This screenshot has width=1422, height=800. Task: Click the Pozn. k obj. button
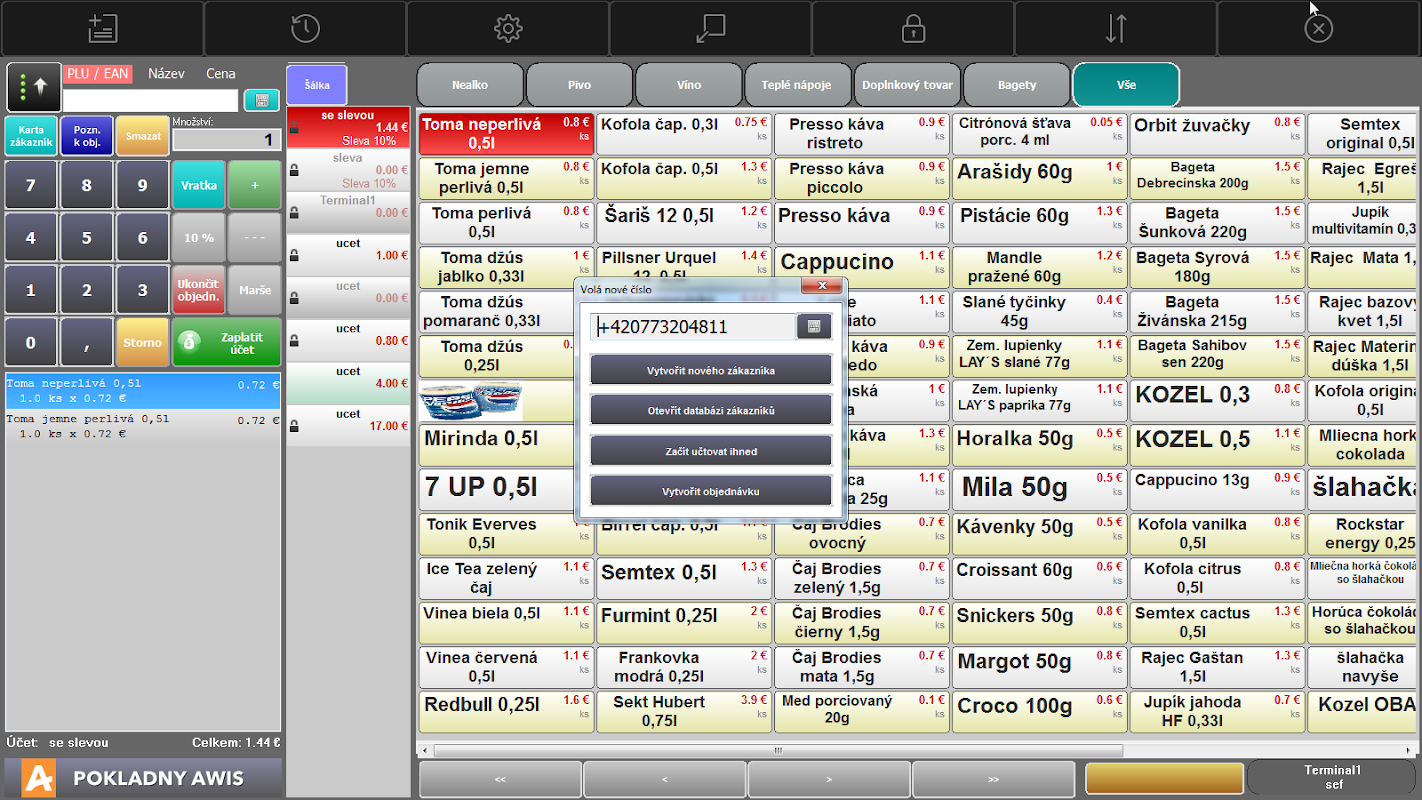(87, 136)
